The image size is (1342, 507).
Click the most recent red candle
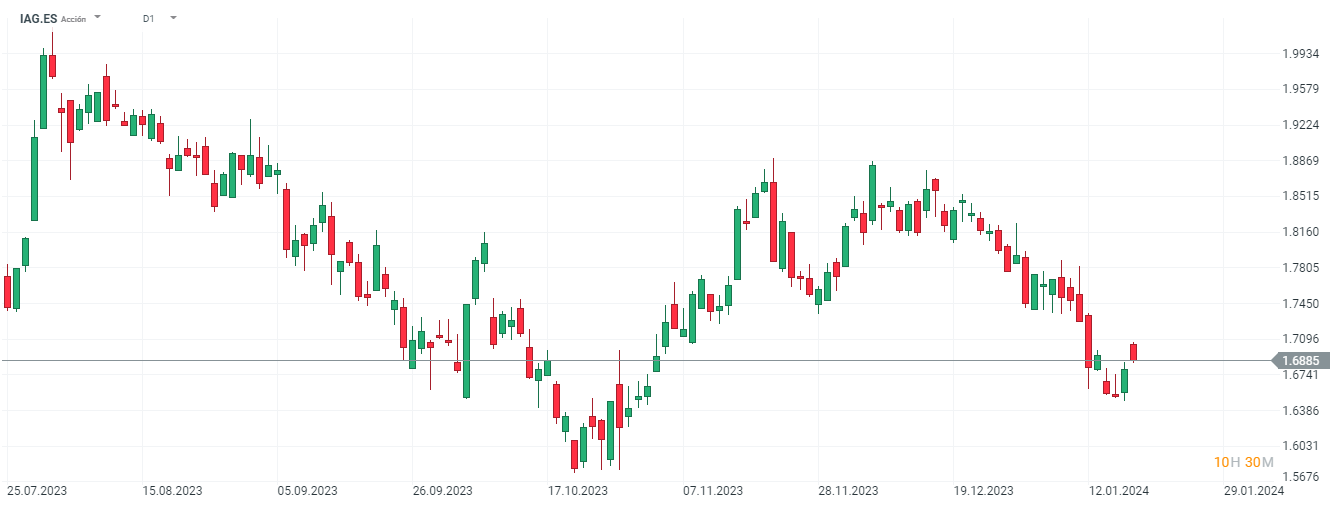(1134, 351)
